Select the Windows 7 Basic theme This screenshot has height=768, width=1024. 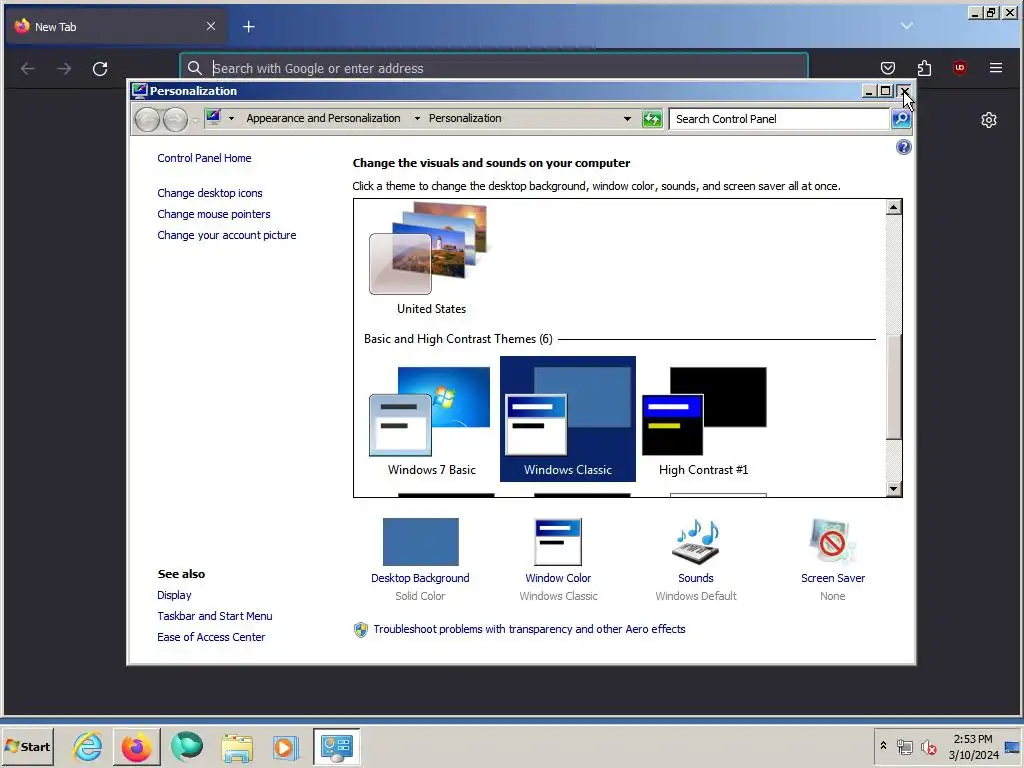431,419
